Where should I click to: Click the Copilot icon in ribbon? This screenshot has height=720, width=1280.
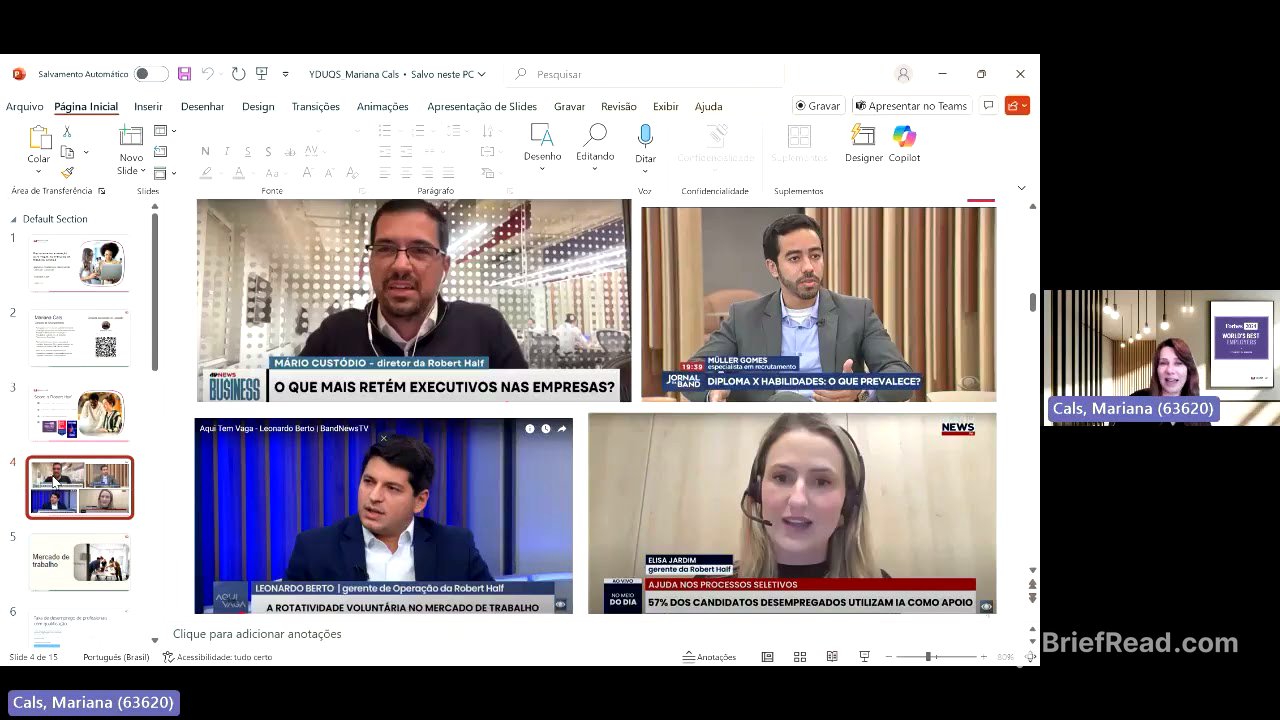(x=904, y=137)
